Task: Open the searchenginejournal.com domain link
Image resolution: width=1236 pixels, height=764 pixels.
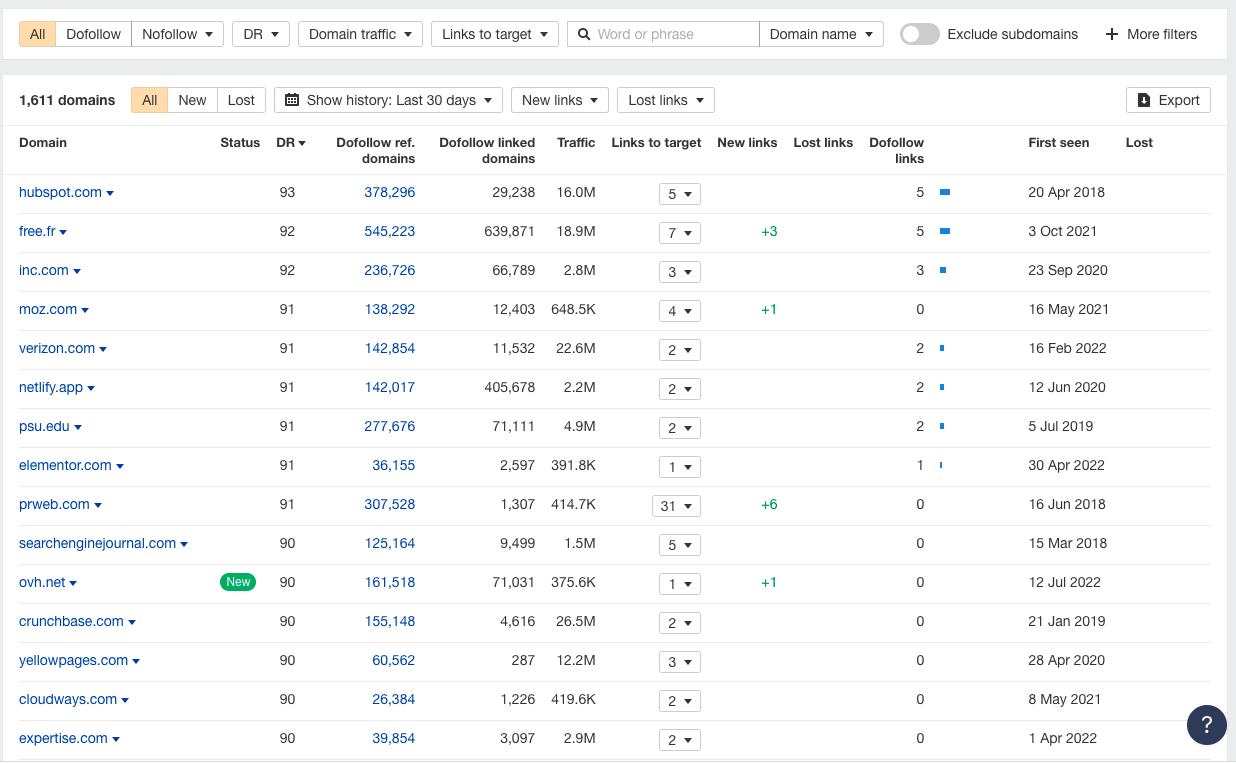Action: 97,543
